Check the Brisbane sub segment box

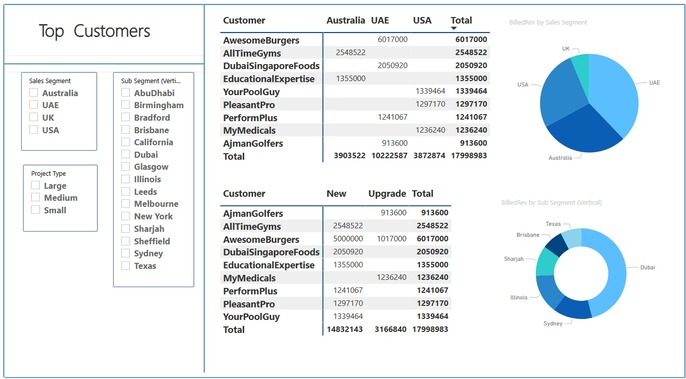pyautogui.click(x=126, y=130)
